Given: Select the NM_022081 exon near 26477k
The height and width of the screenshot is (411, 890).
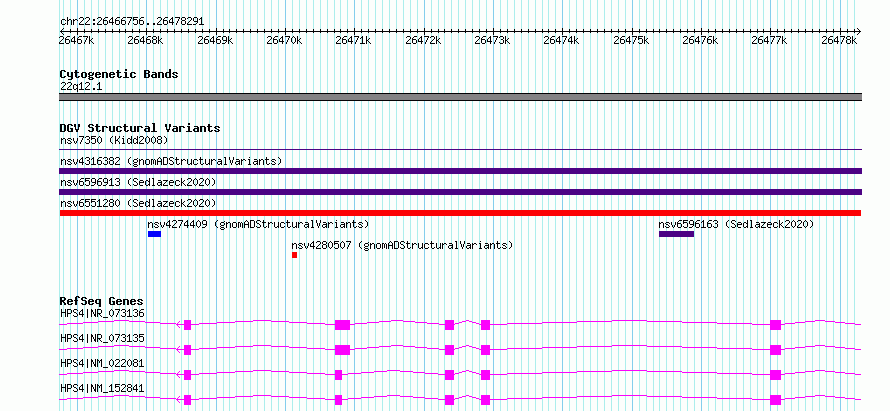Looking at the screenshot, I should (x=775, y=375).
